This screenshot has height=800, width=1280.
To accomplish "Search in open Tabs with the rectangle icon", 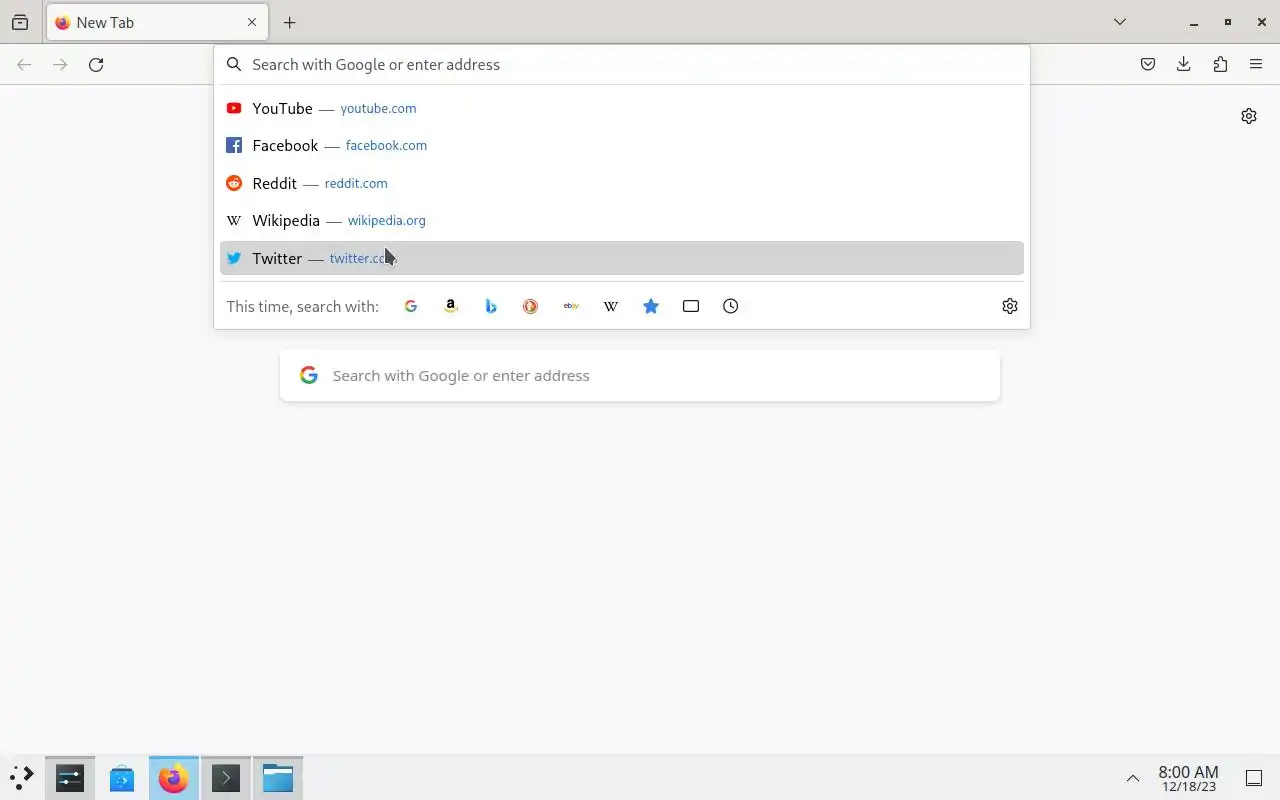I will (x=691, y=306).
